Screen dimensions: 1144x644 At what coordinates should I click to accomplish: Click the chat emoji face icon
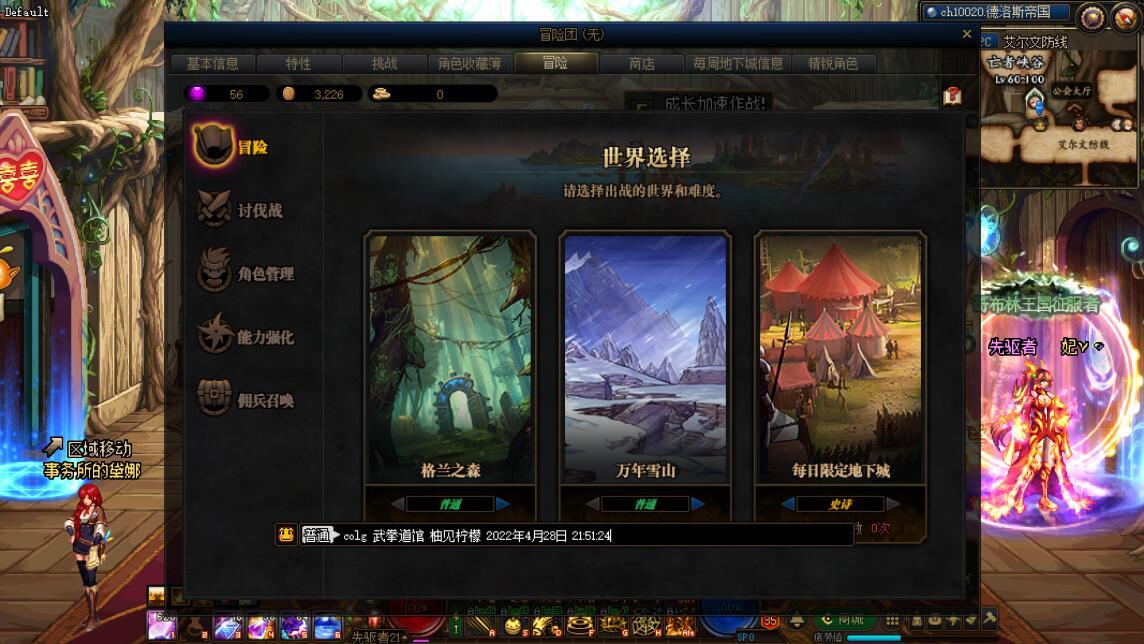(286, 535)
